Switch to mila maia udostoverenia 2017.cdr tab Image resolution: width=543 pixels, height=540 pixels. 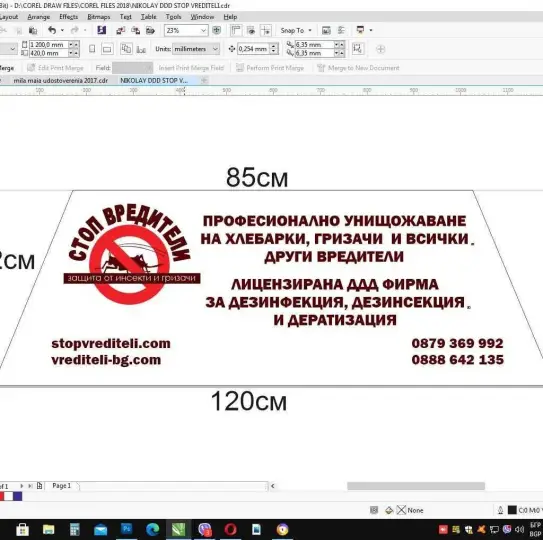(61, 80)
